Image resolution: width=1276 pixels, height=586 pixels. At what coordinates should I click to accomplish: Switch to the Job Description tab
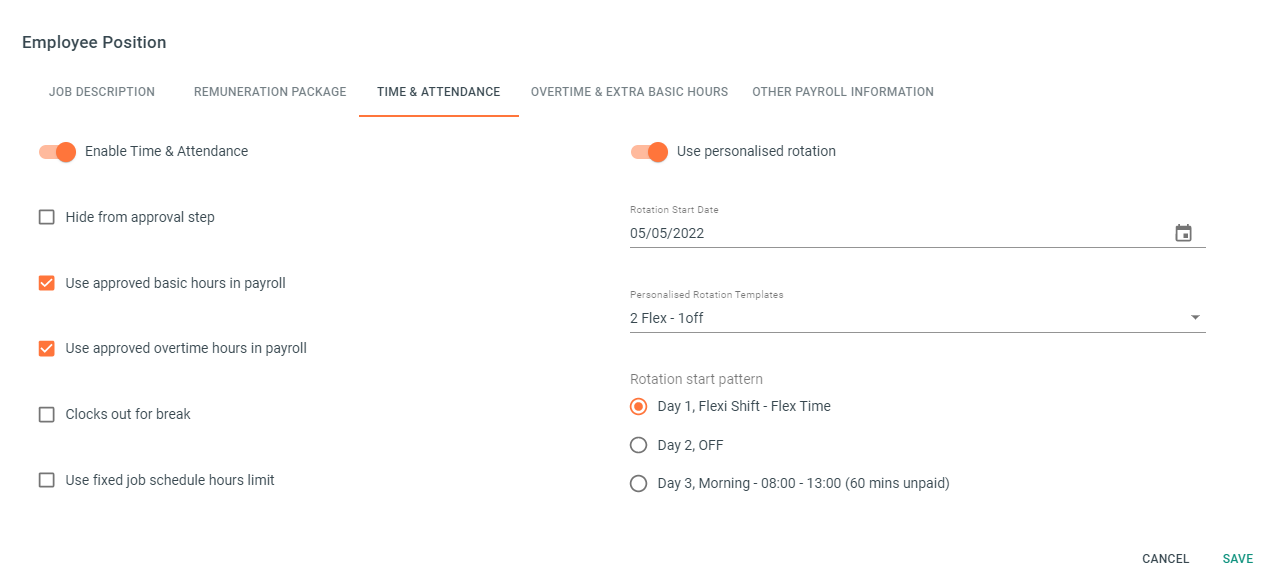(x=102, y=92)
